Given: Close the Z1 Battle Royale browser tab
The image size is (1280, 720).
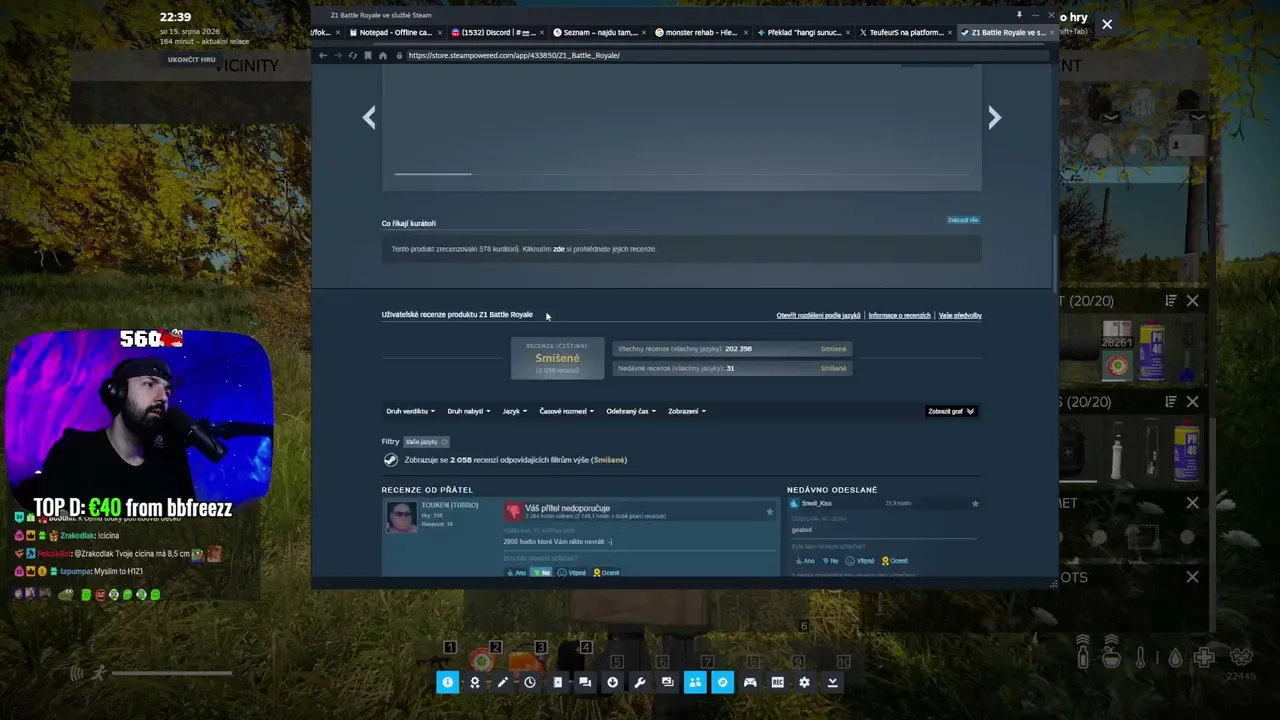Looking at the screenshot, I should (1050, 32).
